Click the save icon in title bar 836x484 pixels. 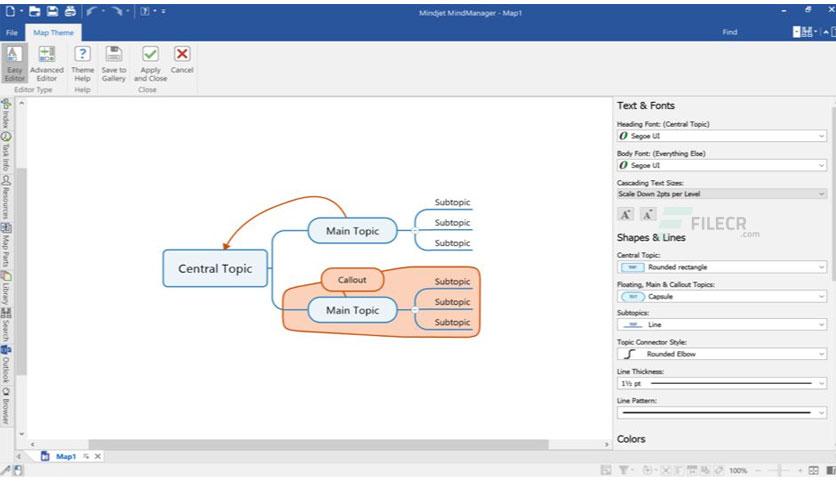coord(52,11)
